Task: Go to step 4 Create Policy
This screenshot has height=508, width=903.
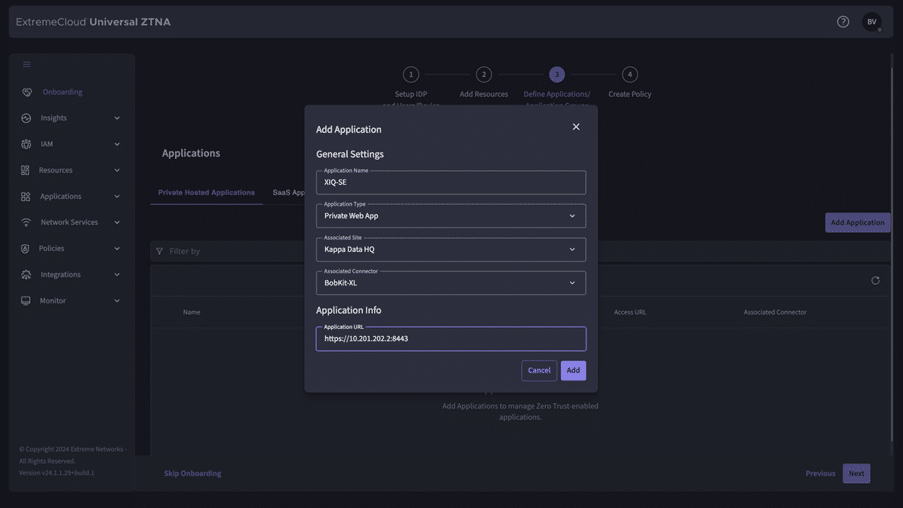Action: (x=630, y=75)
